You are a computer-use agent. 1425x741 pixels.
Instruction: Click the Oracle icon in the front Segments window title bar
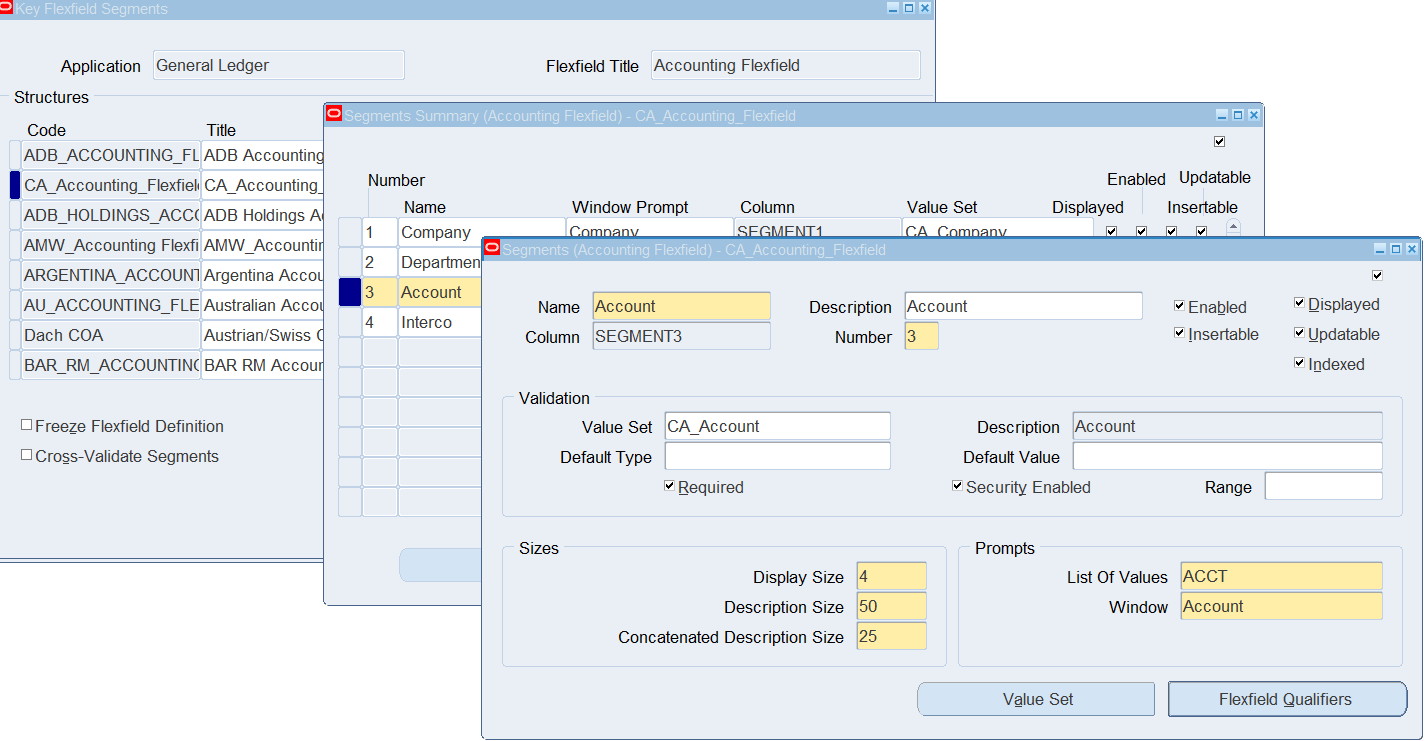(492, 249)
